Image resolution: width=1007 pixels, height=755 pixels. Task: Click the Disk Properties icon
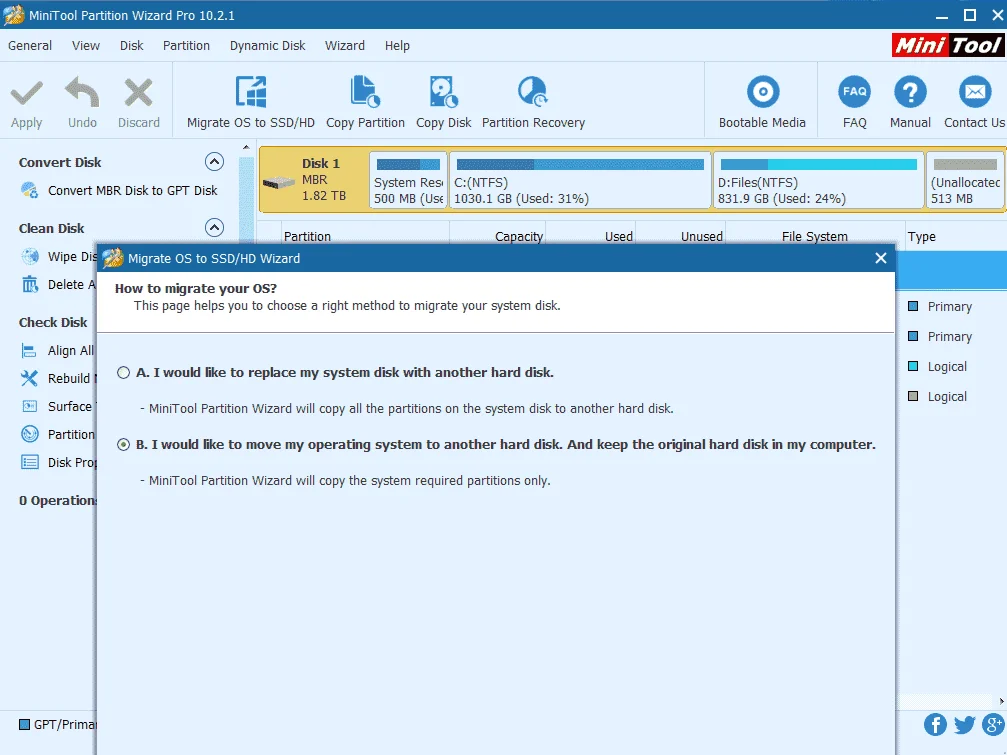click(x=30, y=462)
